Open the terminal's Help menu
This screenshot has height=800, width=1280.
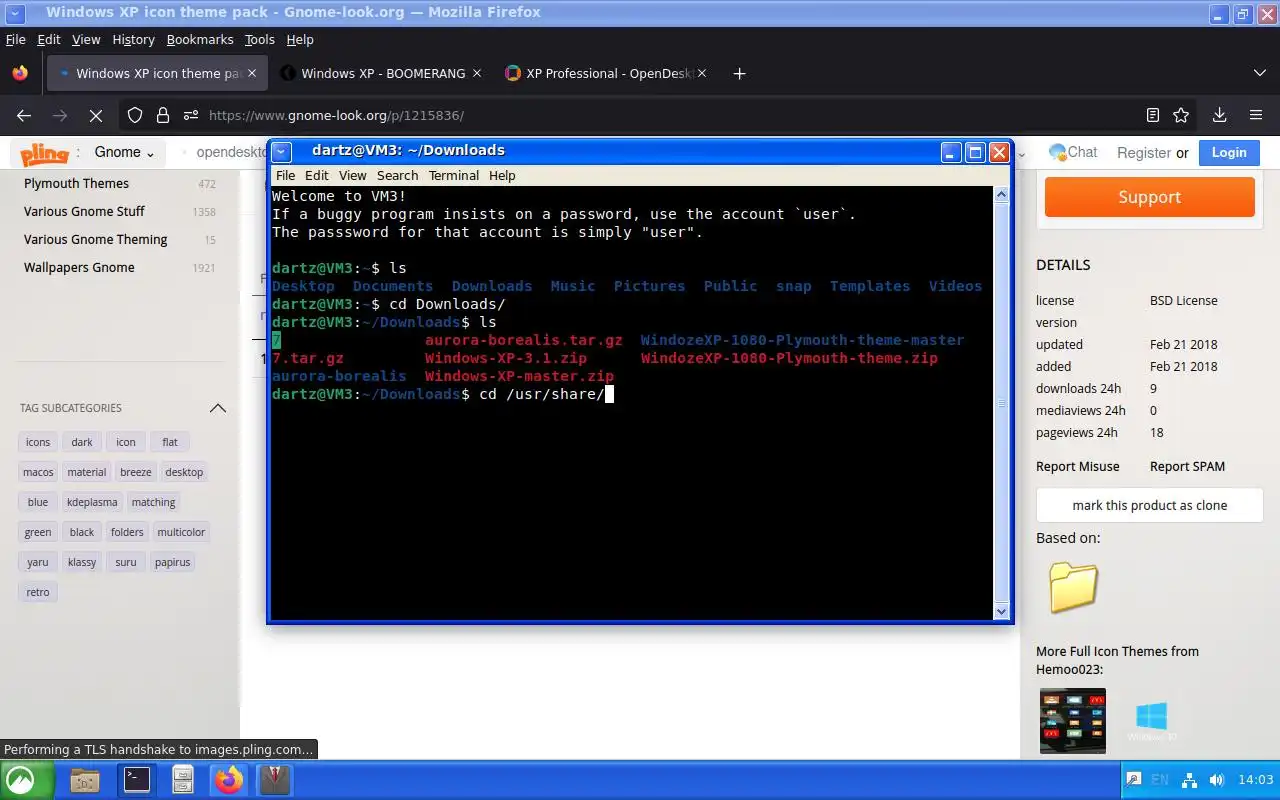[502, 175]
